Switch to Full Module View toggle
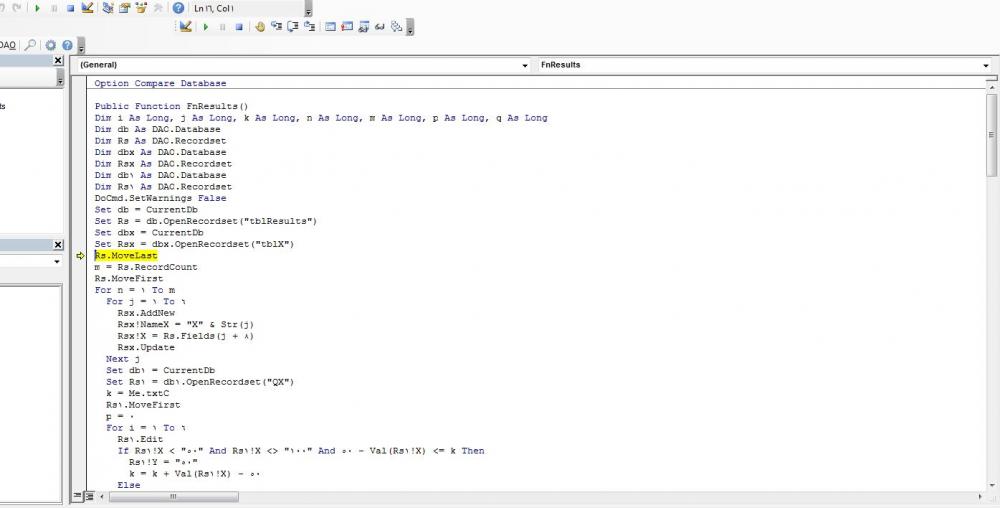 pyautogui.click(x=89, y=496)
